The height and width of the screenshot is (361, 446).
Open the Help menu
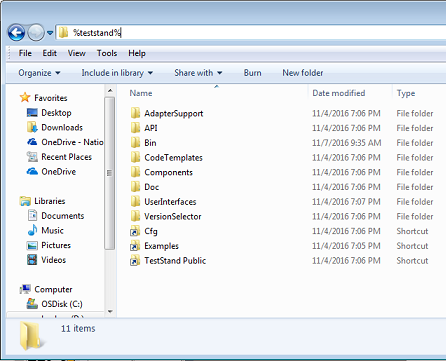pos(137,53)
